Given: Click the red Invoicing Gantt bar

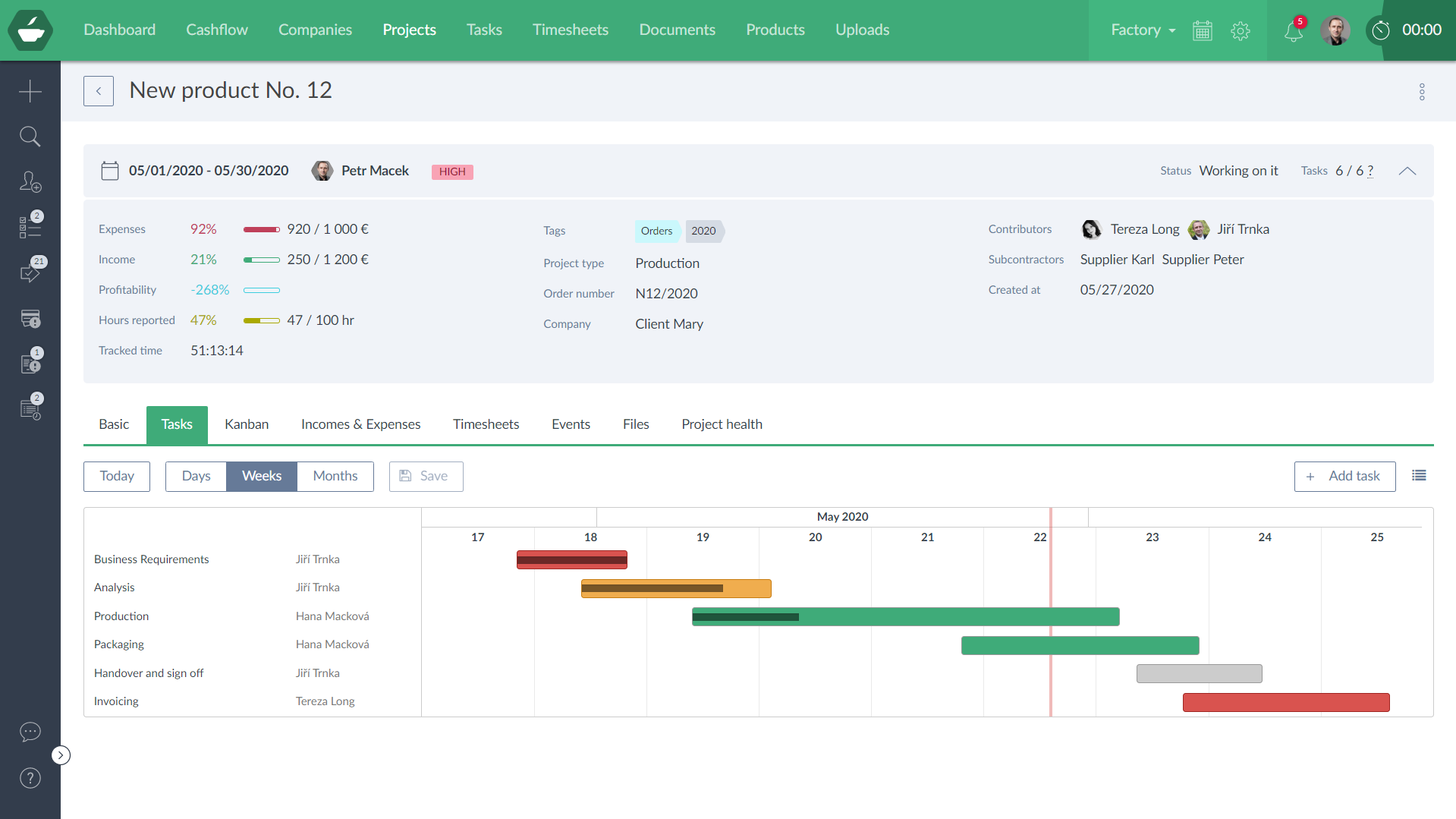Looking at the screenshot, I should coord(1286,702).
